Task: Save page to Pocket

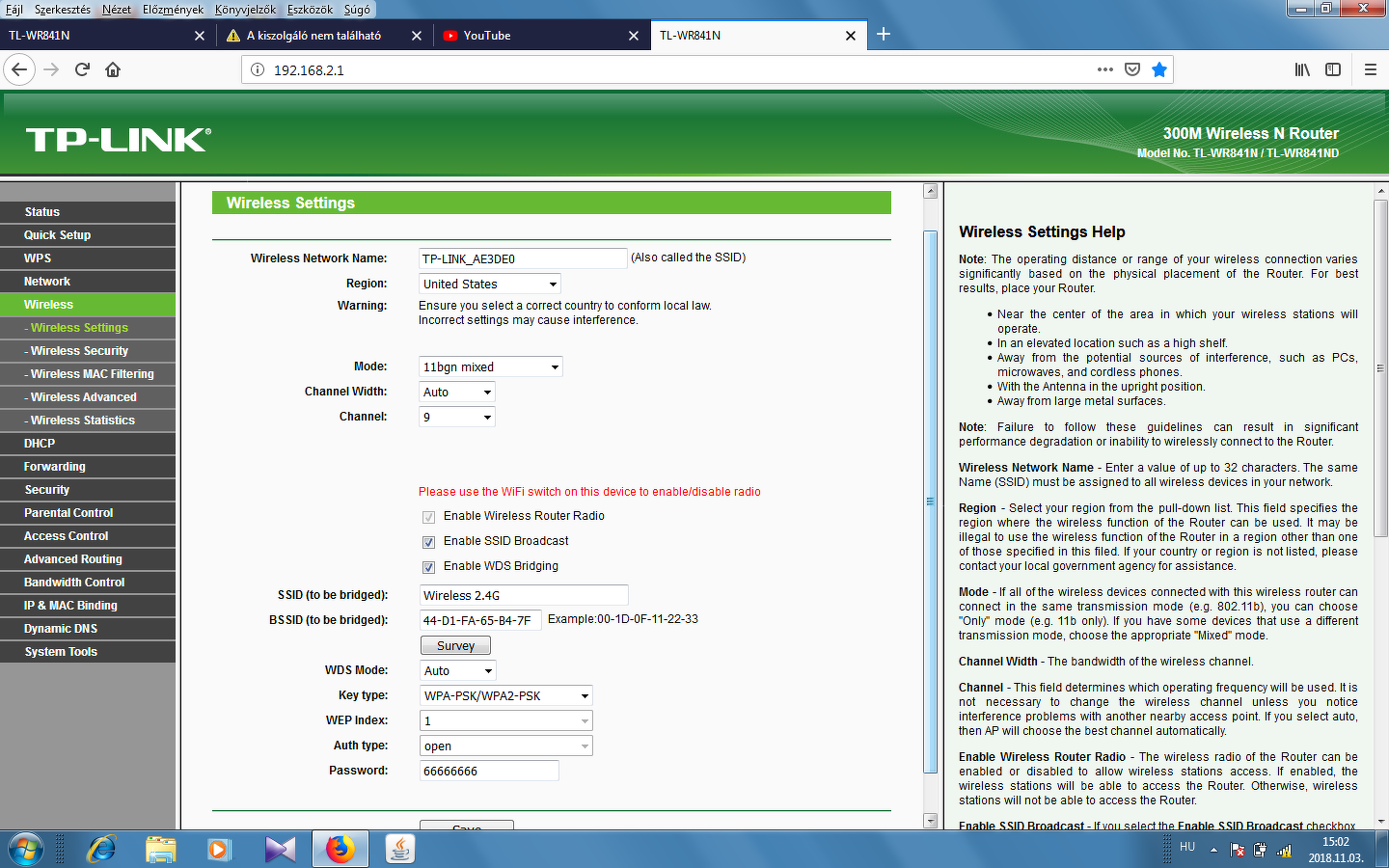Action: (1132, 69)
